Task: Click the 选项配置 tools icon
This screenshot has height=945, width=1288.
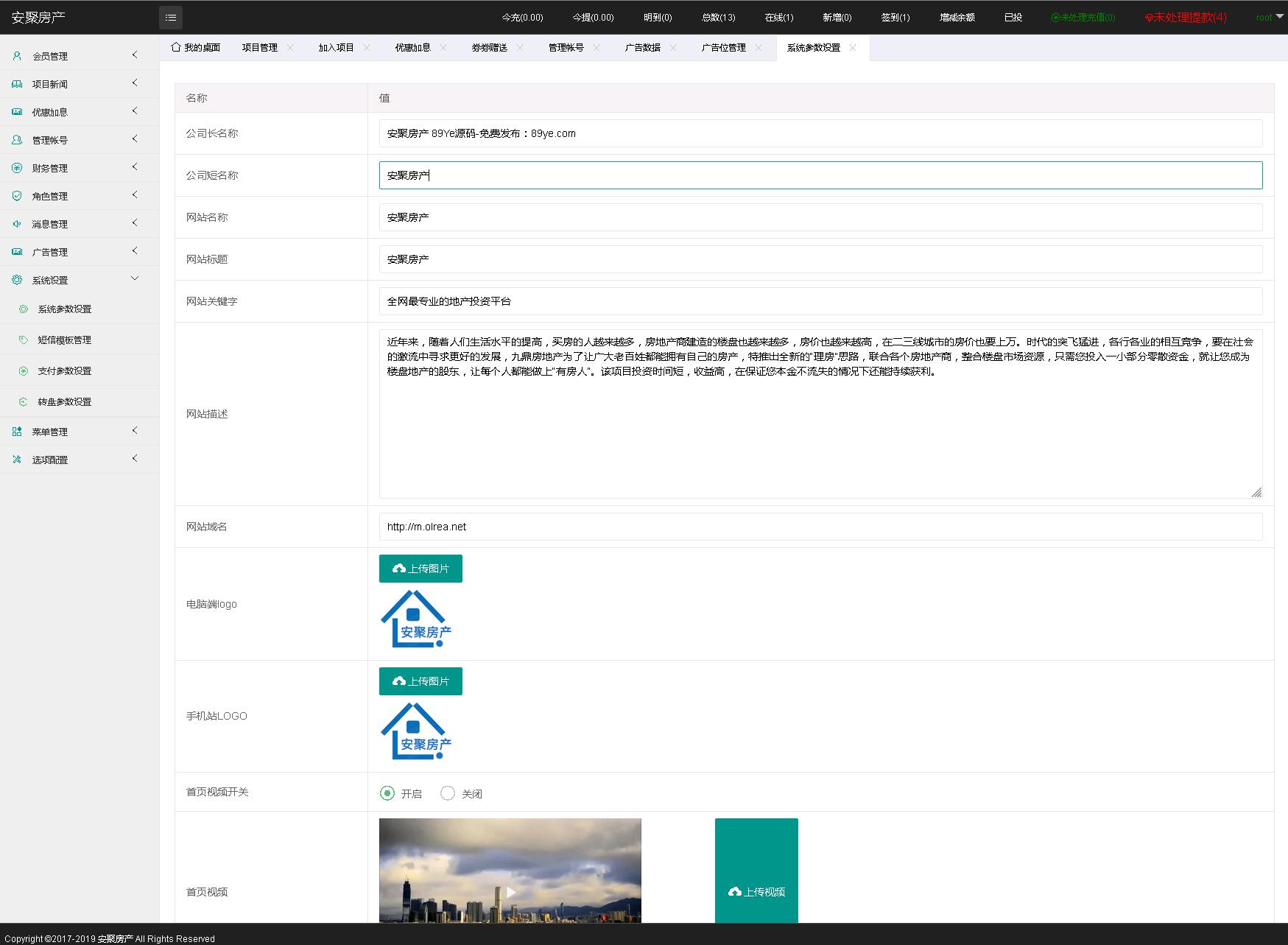Action: point(17,460)
